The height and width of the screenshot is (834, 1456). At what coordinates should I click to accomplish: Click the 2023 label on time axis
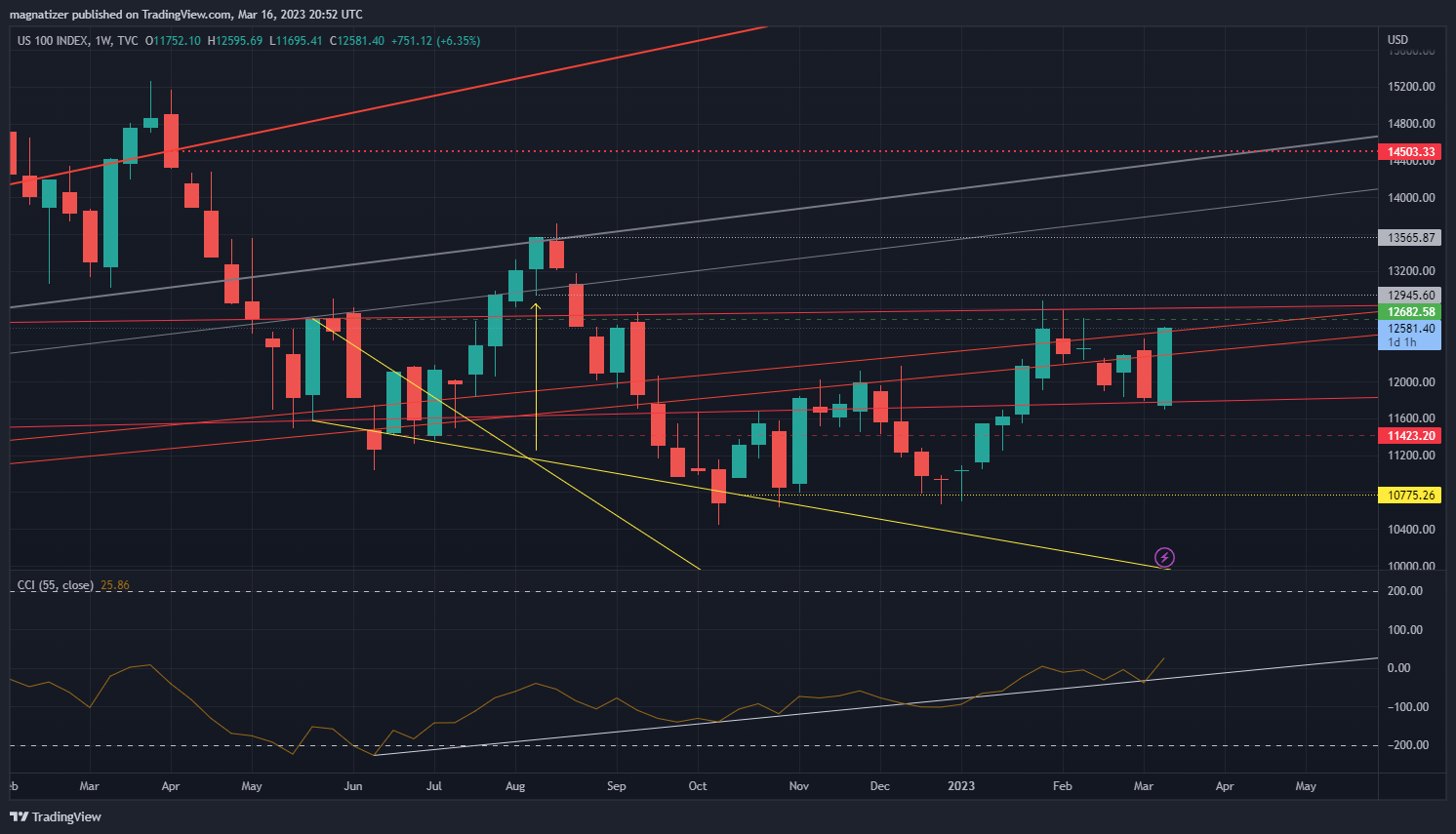(x=961, y=786)
